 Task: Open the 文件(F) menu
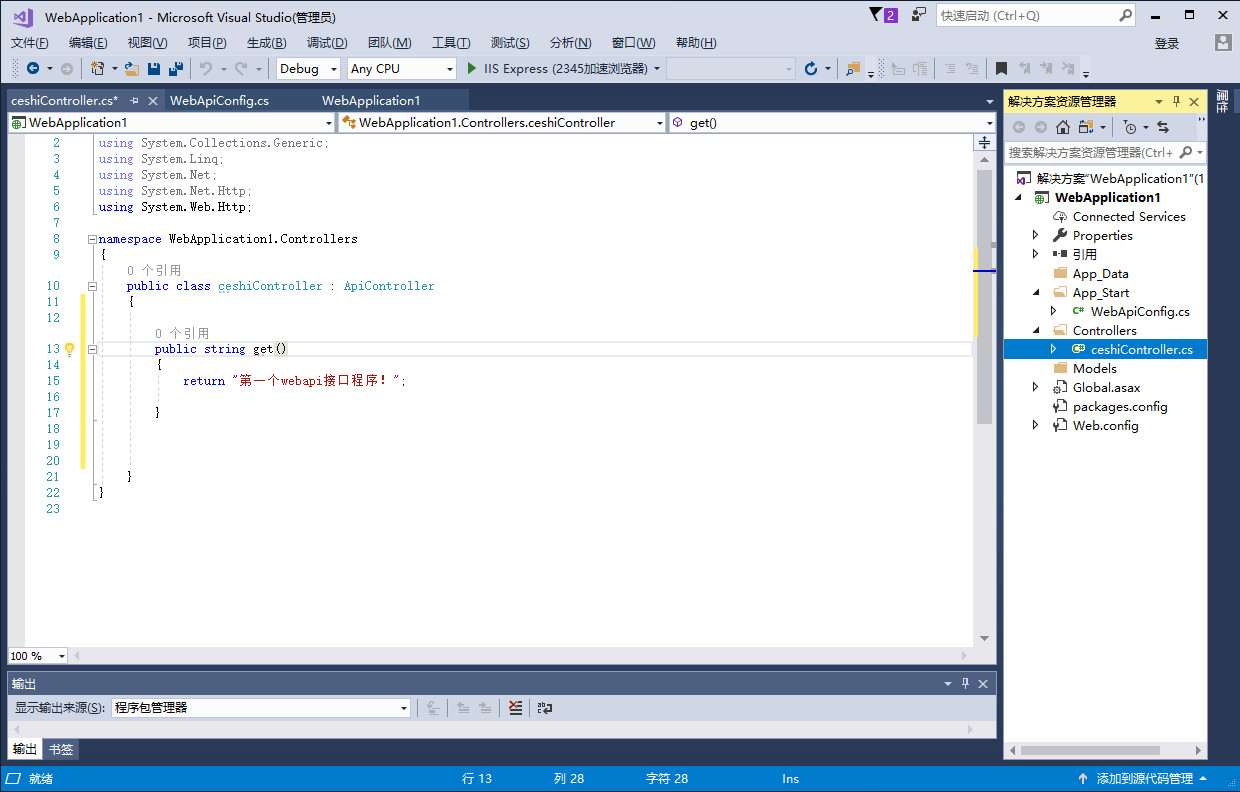pos(30,43)
